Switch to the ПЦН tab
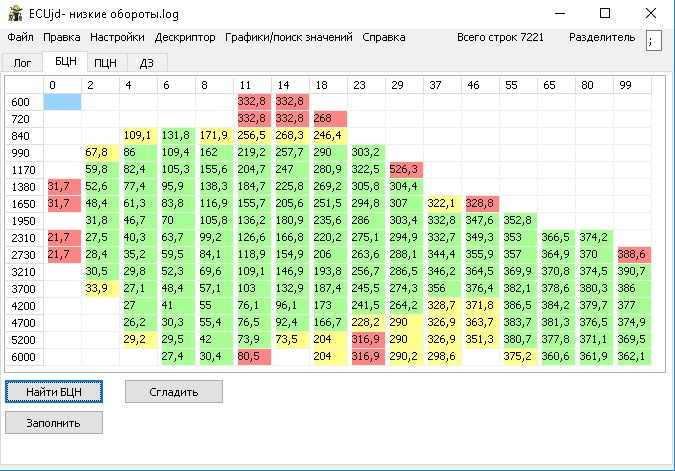This screenshot has height=471, width=675. point(105,63)
